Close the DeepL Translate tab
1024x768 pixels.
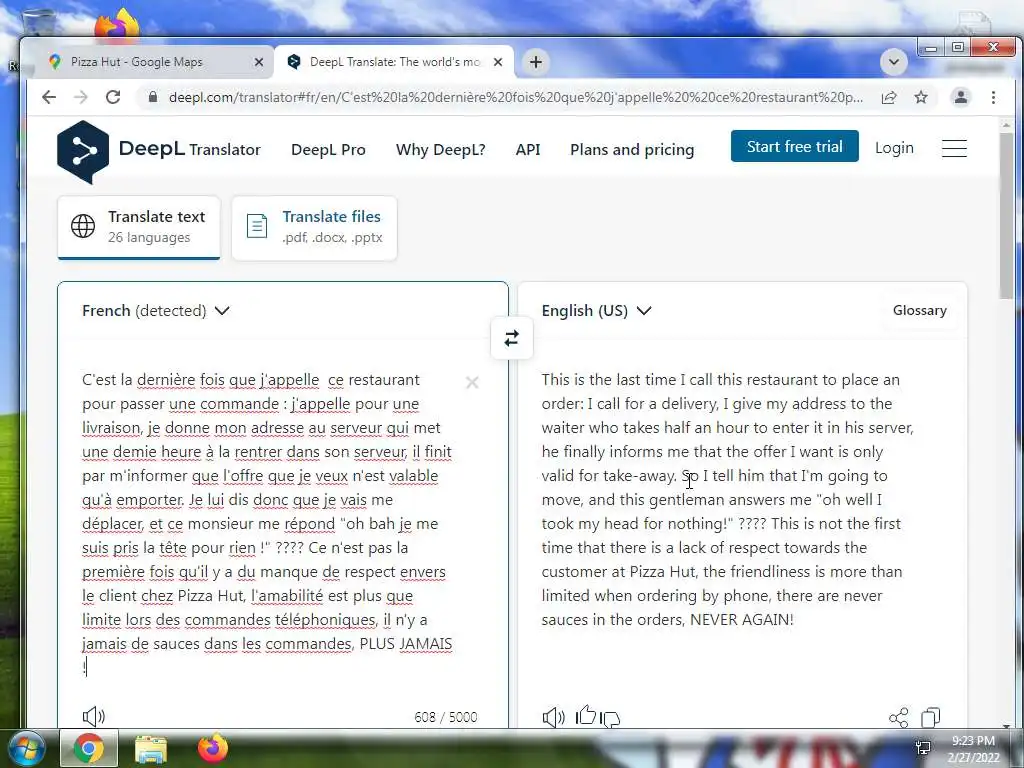498,62
